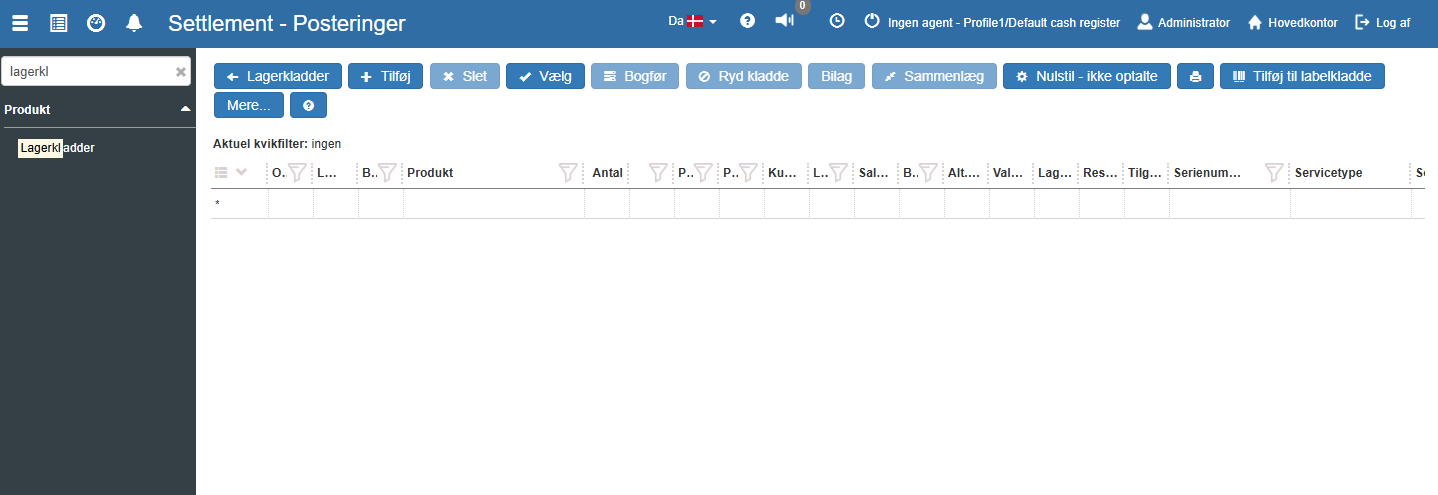Clear the sidebar search with the X
The image size is (1438, 495).
point(181,72)
